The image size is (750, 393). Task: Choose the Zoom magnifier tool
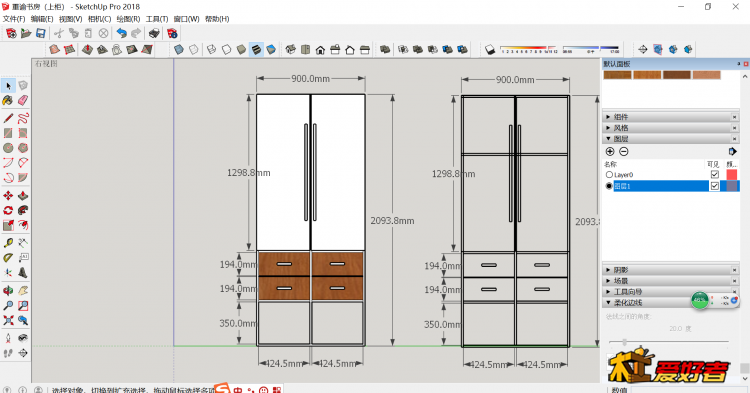(8, 306)
